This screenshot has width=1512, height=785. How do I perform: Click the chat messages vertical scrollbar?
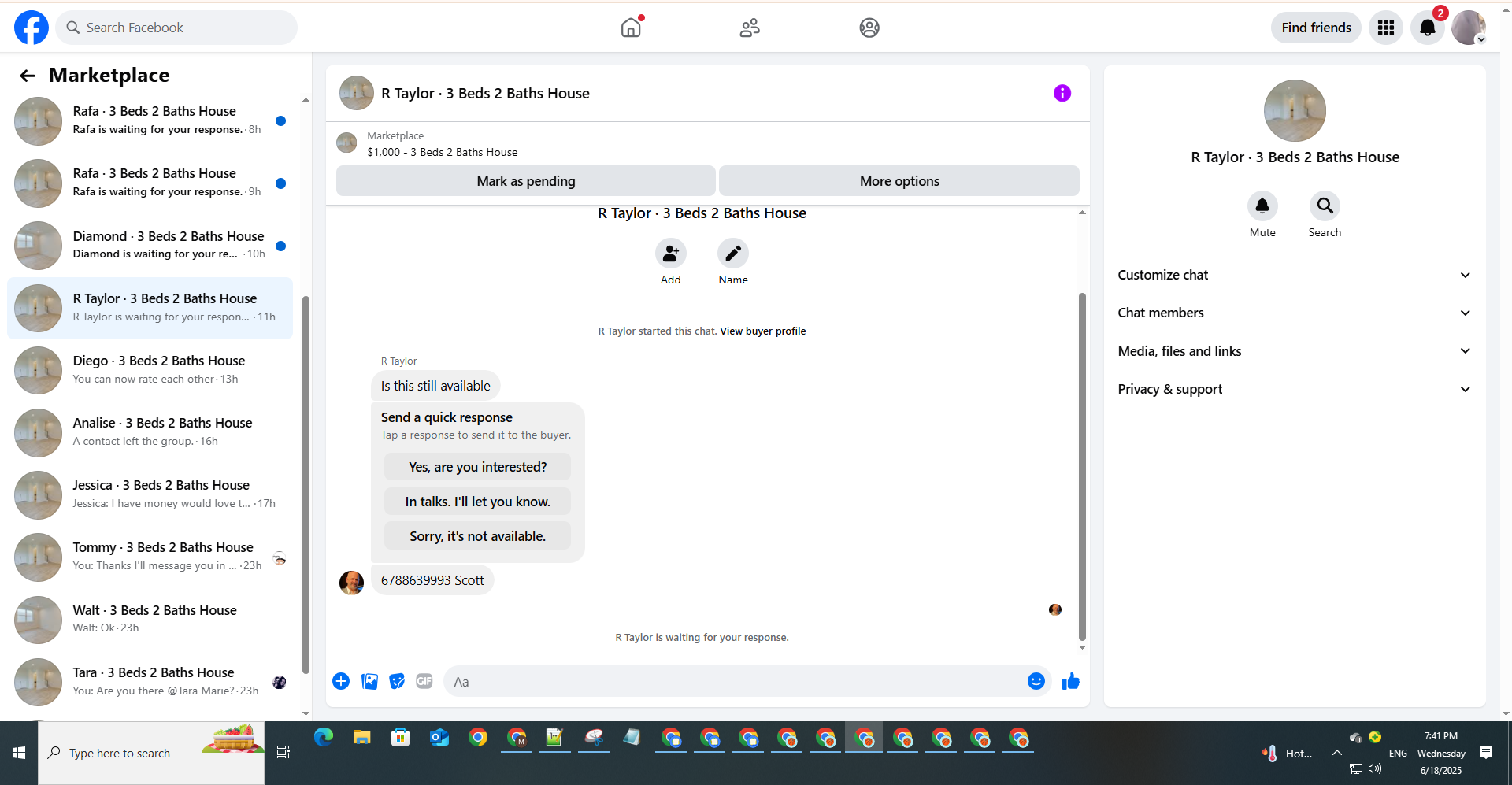[1082, 466]
